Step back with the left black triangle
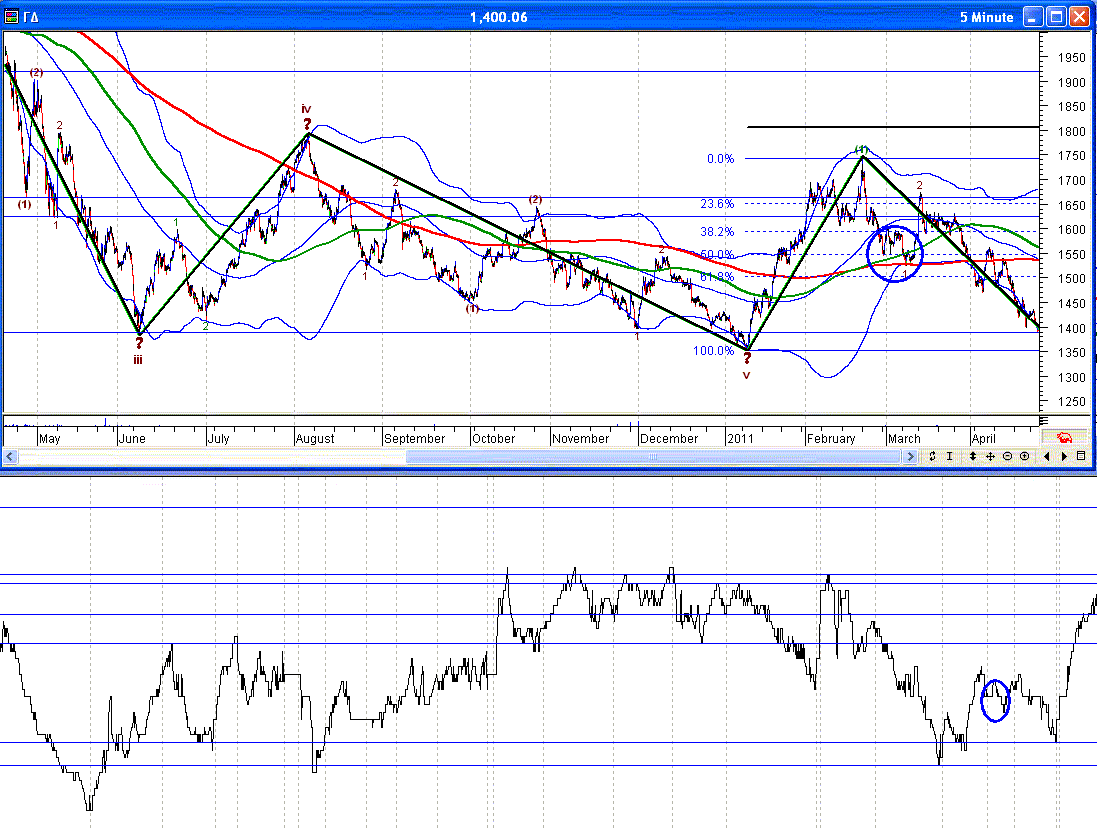Screen dimensions: 1097x830 [x=1047, y=456]
